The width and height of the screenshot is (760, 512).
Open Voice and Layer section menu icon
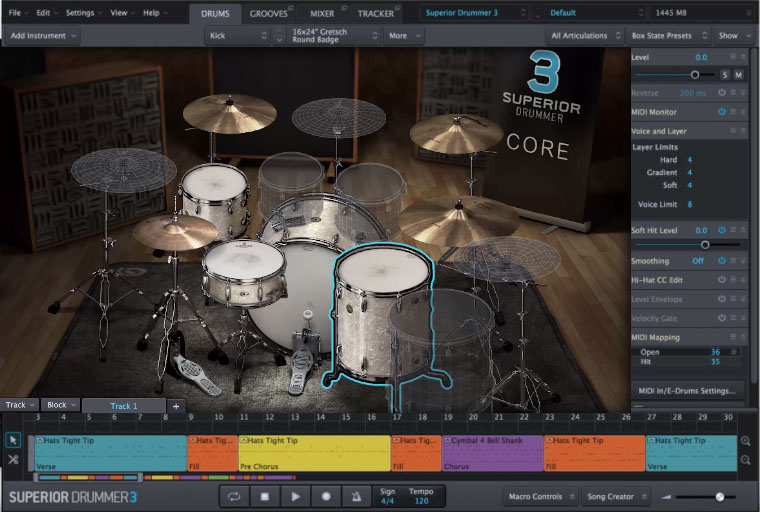733,130
